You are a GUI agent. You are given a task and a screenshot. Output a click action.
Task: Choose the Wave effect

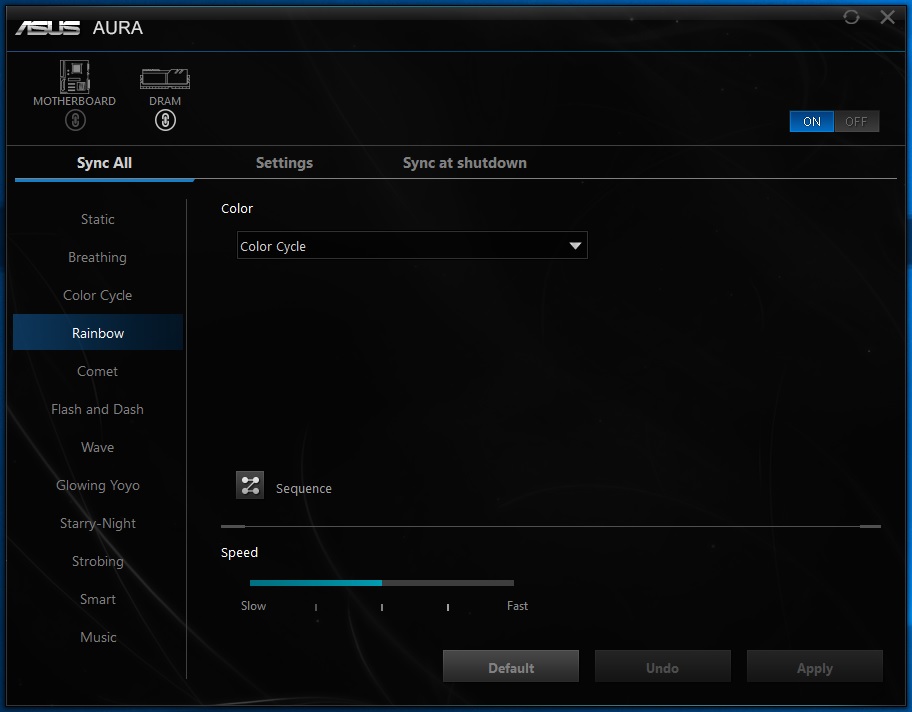pyautogui.click(x=98, y=447)
